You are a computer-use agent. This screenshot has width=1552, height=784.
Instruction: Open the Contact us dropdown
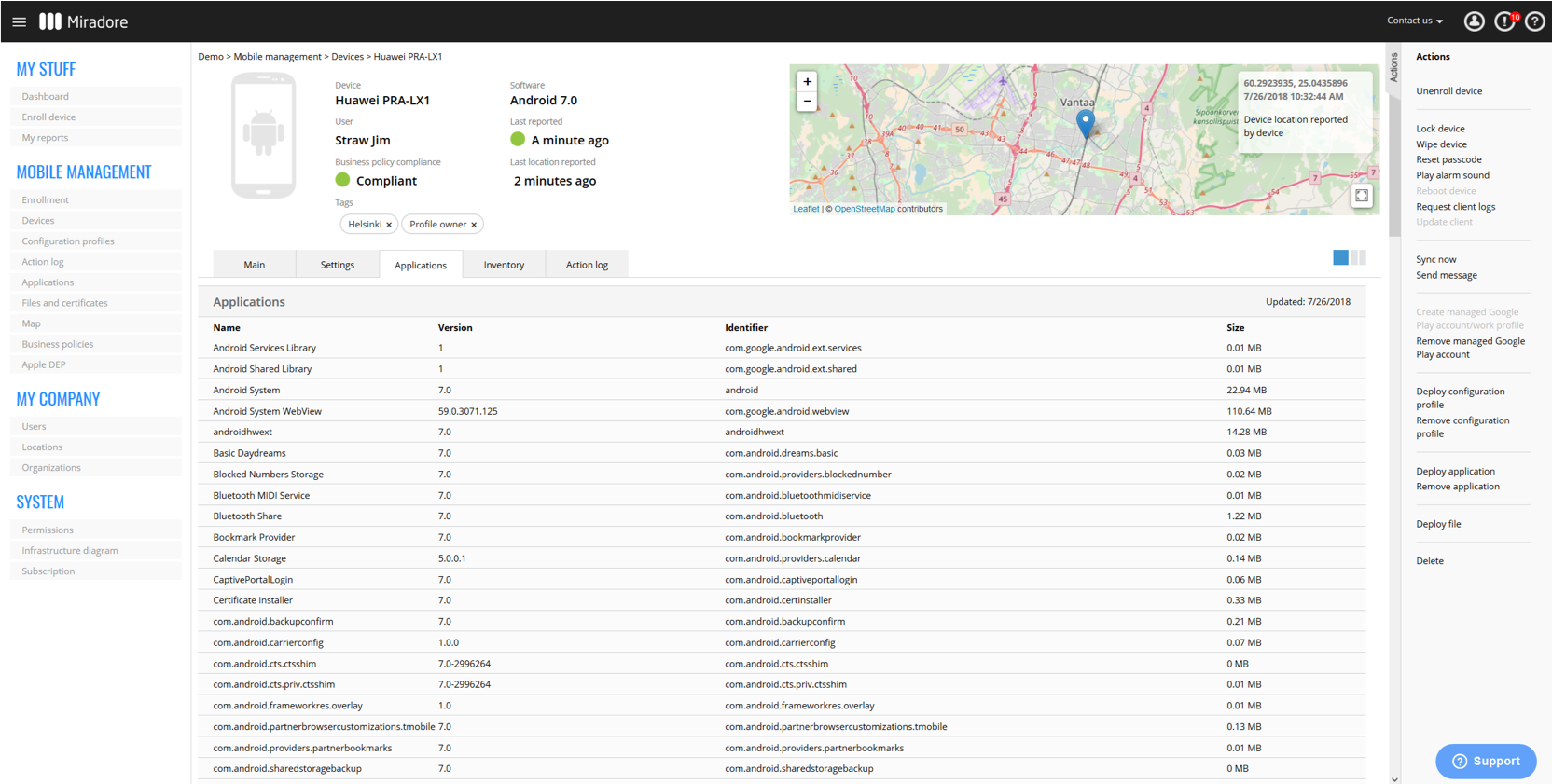[1414, 21]
